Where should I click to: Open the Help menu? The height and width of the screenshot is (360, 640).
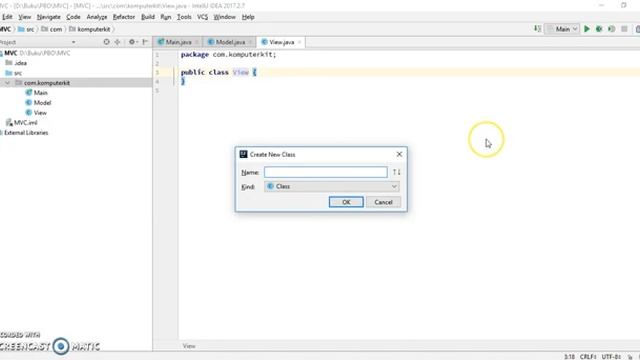(x=248, y=17)
